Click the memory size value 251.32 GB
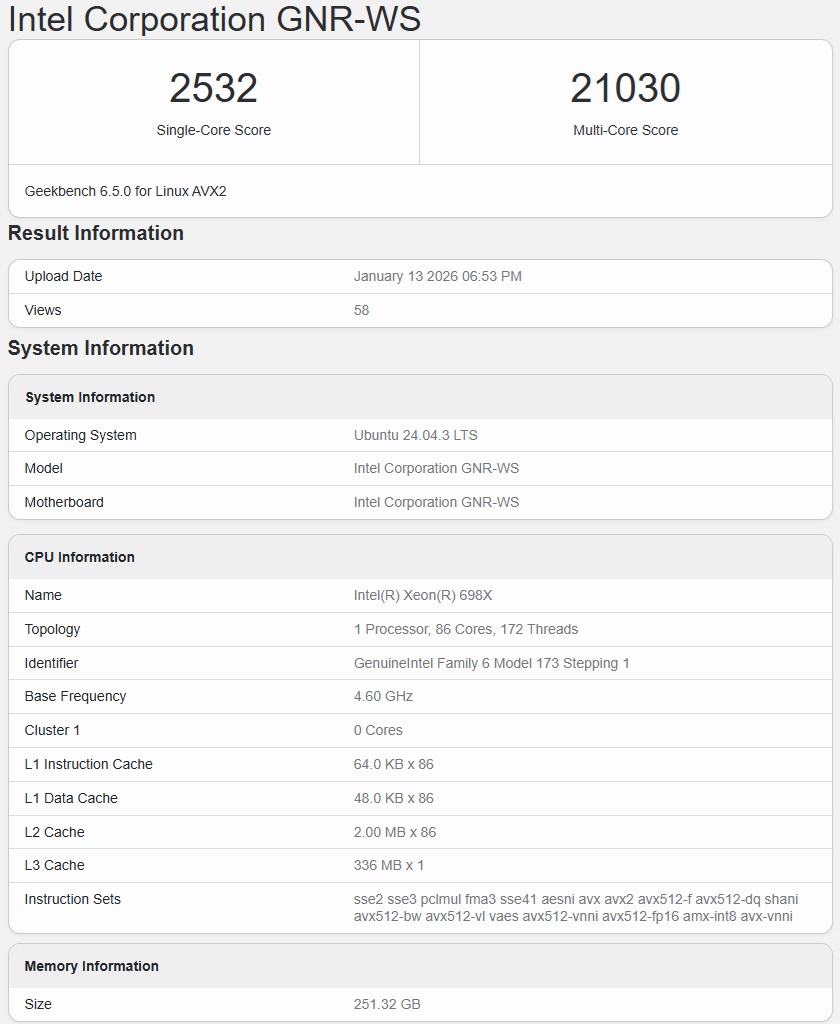840x1024 pixels. coord(387,1004)
